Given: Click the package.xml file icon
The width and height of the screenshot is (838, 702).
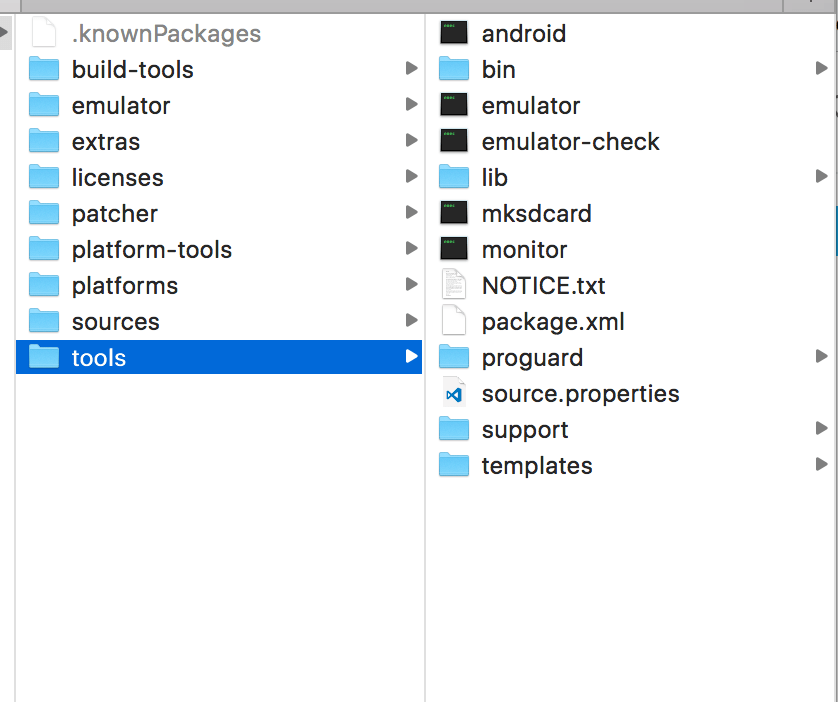Looking at the screenshot, I should (x=454, y=321).
